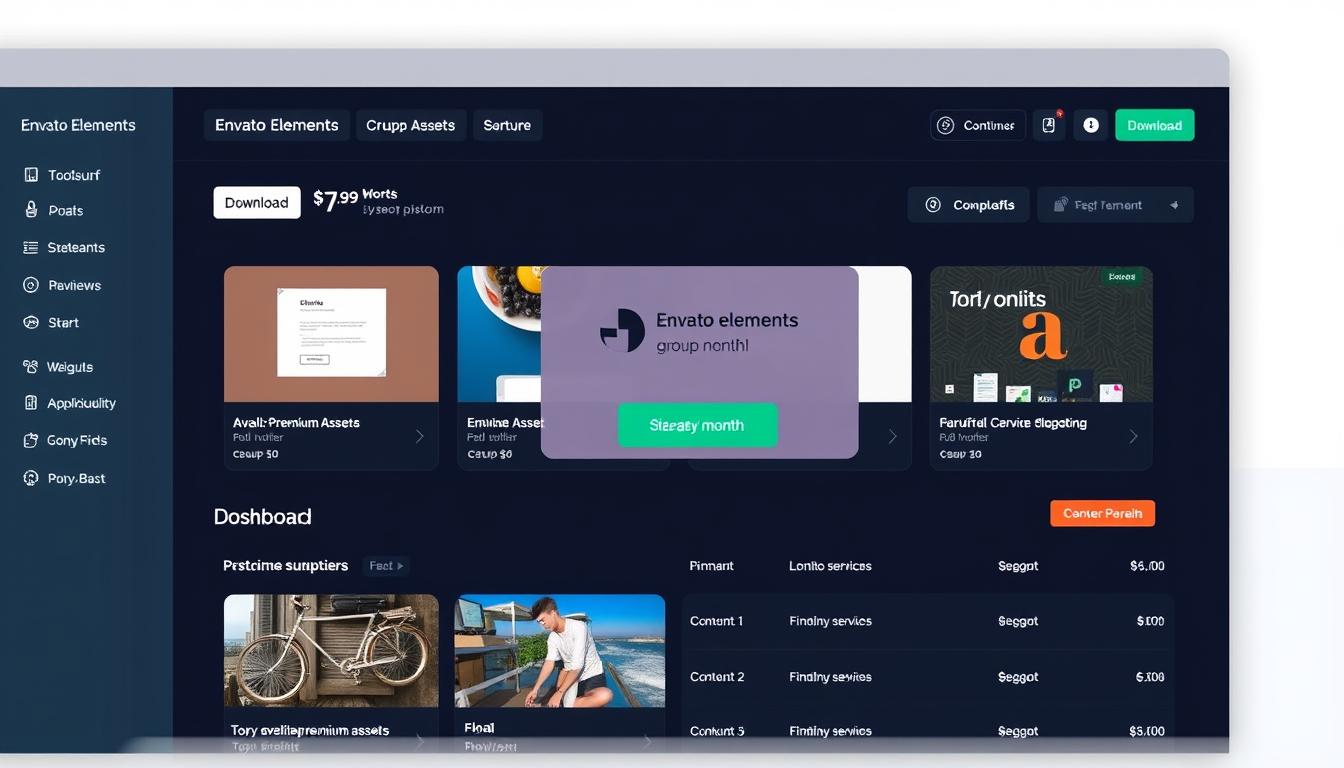
Task: Select Paviews in the sidebar
Action: coord(75,285)
